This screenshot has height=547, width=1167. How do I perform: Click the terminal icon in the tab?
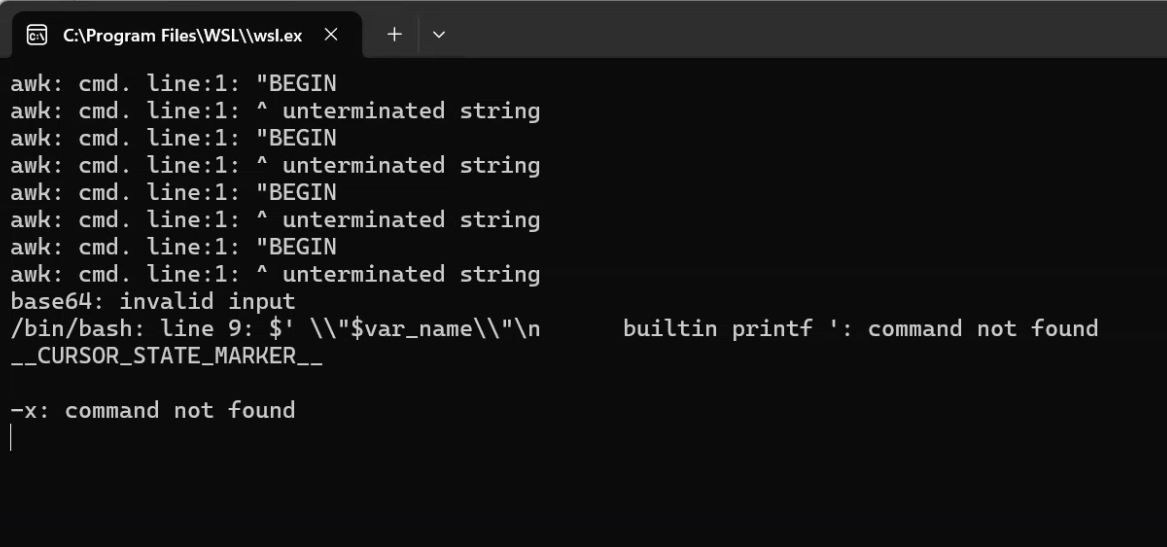[x=37, y=35]
